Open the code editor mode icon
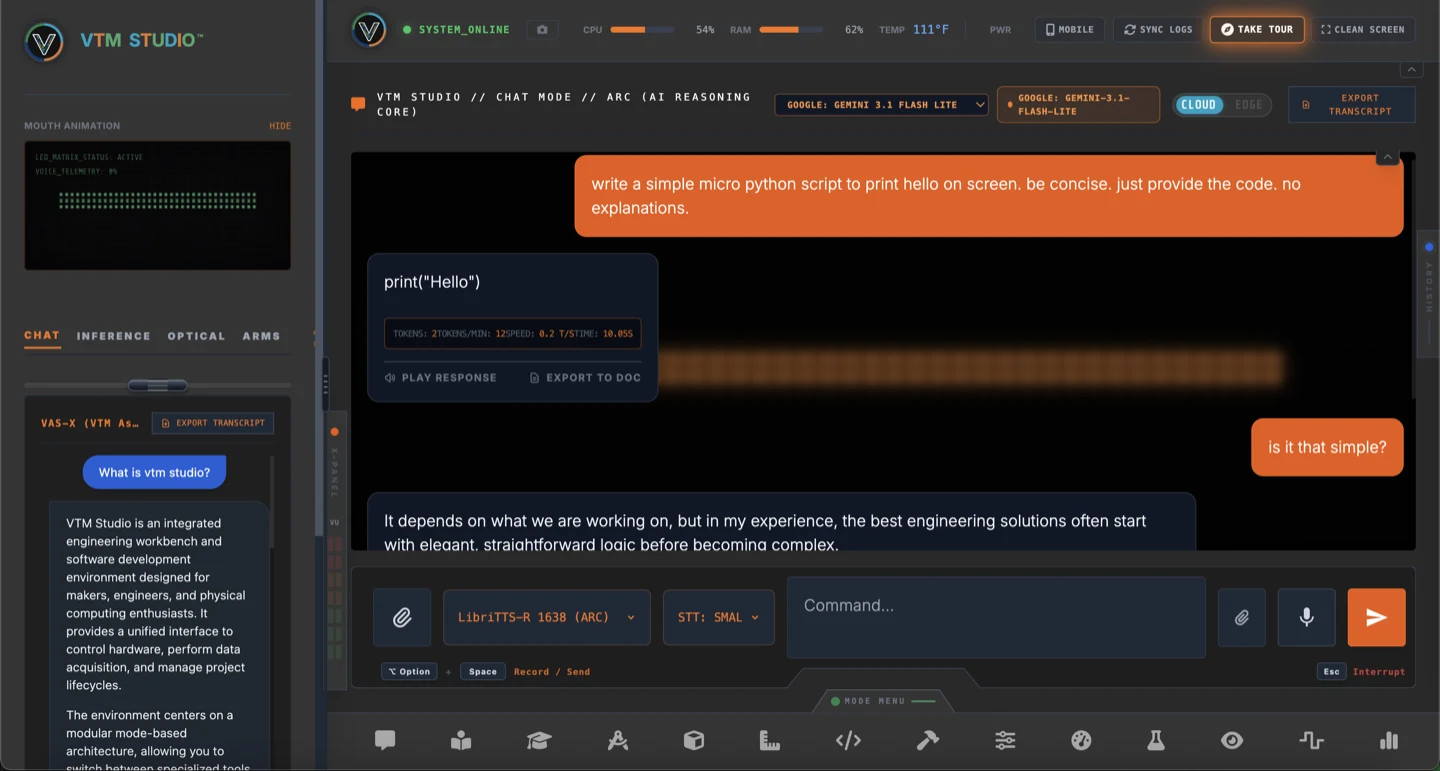 pyautogui.click(x=848, y=740)
